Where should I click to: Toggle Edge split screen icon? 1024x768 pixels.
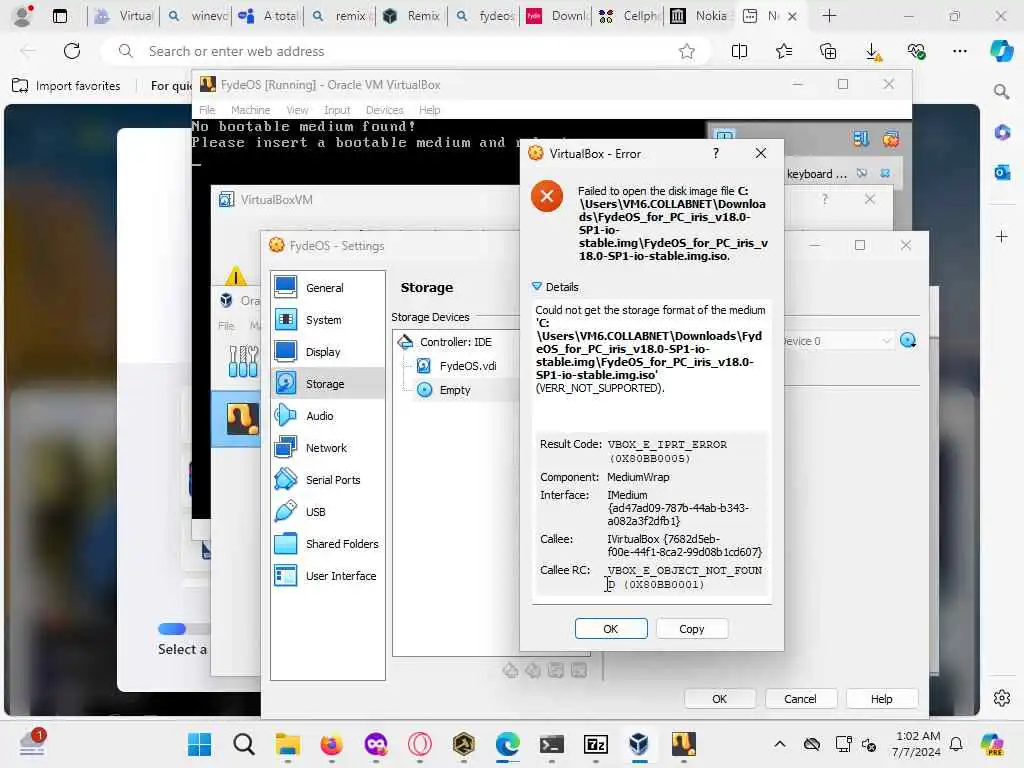tap(739, 51)
